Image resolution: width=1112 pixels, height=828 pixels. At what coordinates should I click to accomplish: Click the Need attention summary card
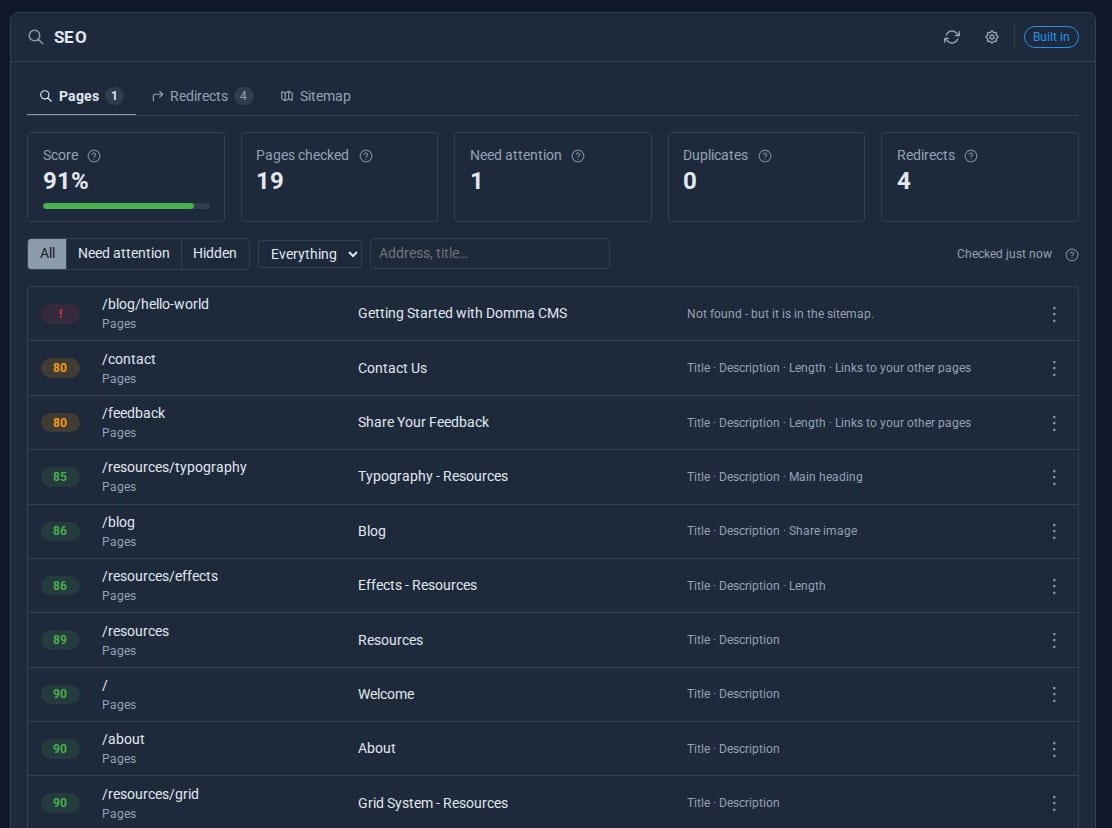point(552,177)
